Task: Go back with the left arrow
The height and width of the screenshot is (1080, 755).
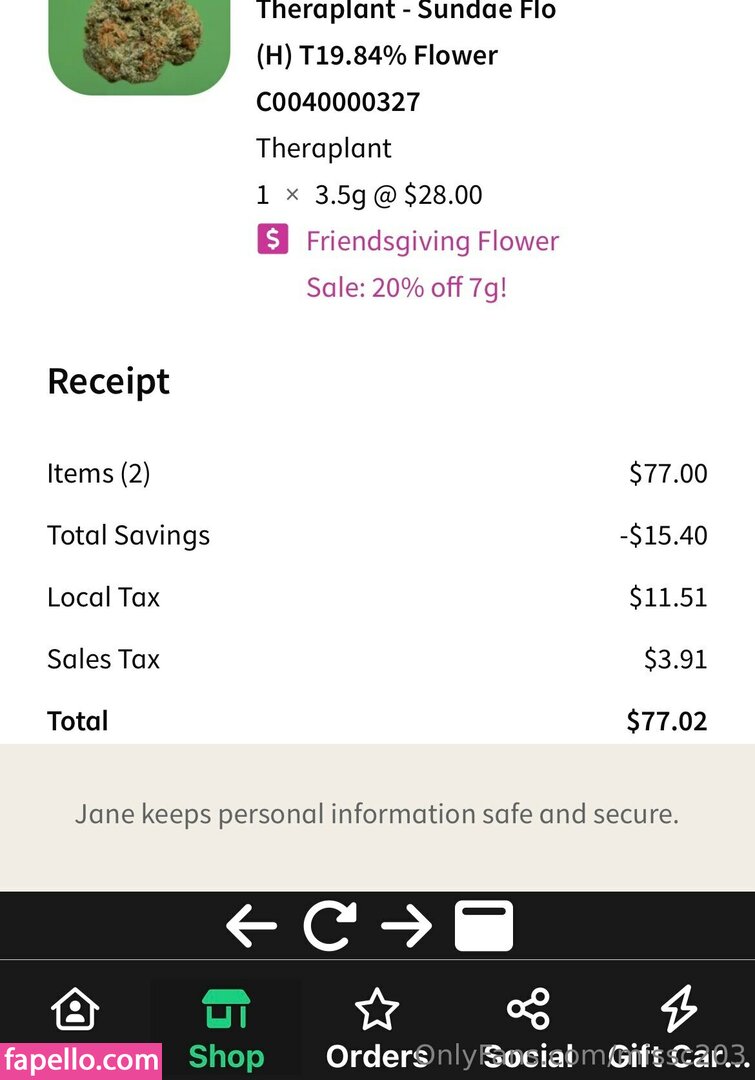Action: click(251, 926)
